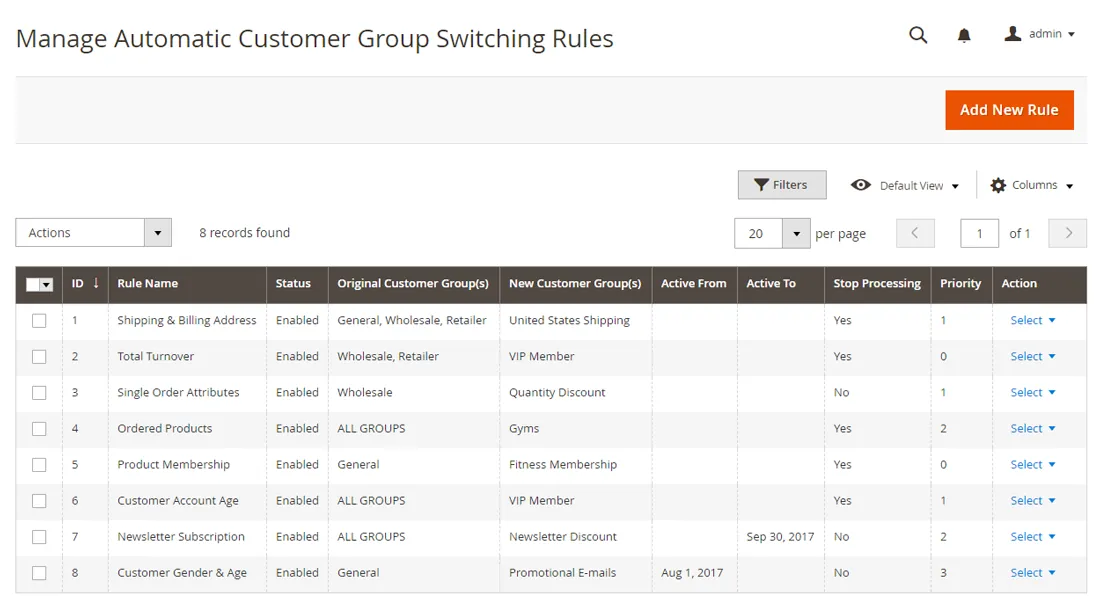Screen dimensions: 1100x614
Task: Open the Filters button
Action: (x=782, y=185)
